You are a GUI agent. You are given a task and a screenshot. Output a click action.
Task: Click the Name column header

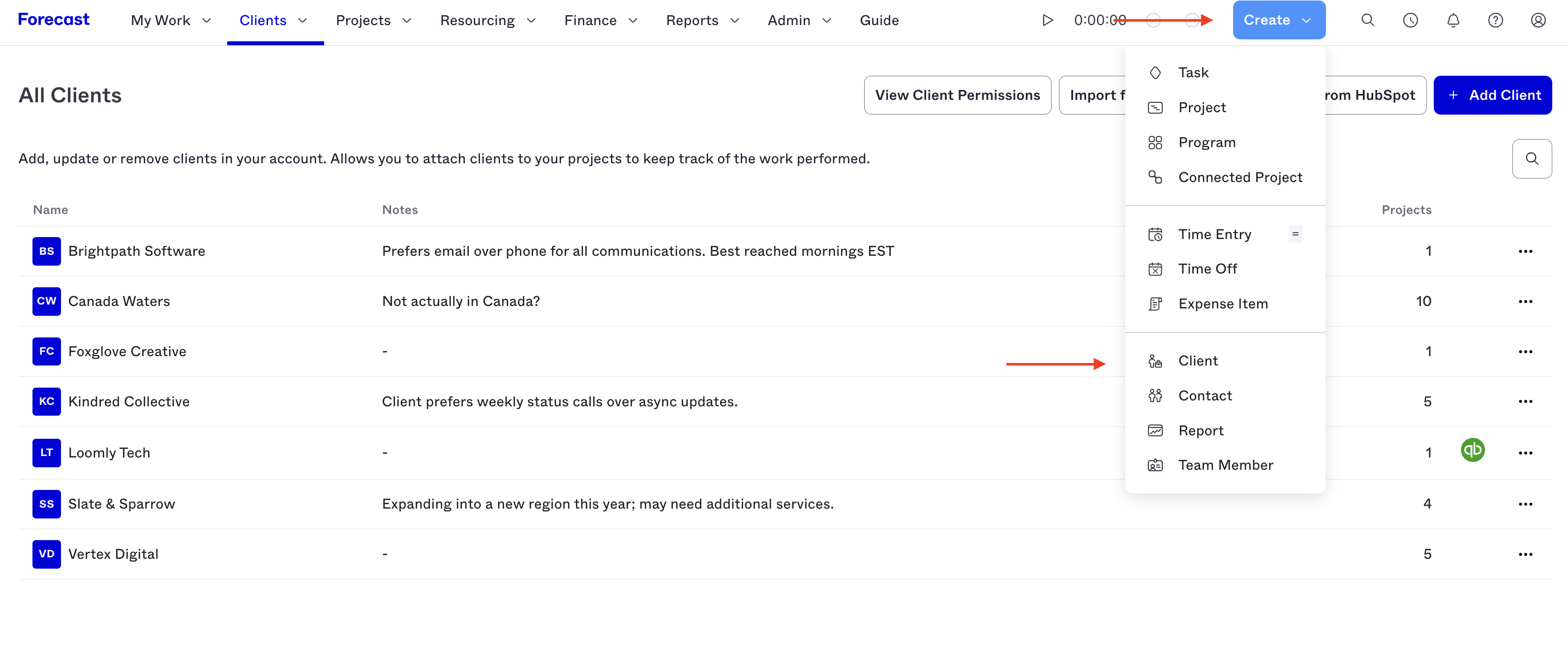(51, 210)
